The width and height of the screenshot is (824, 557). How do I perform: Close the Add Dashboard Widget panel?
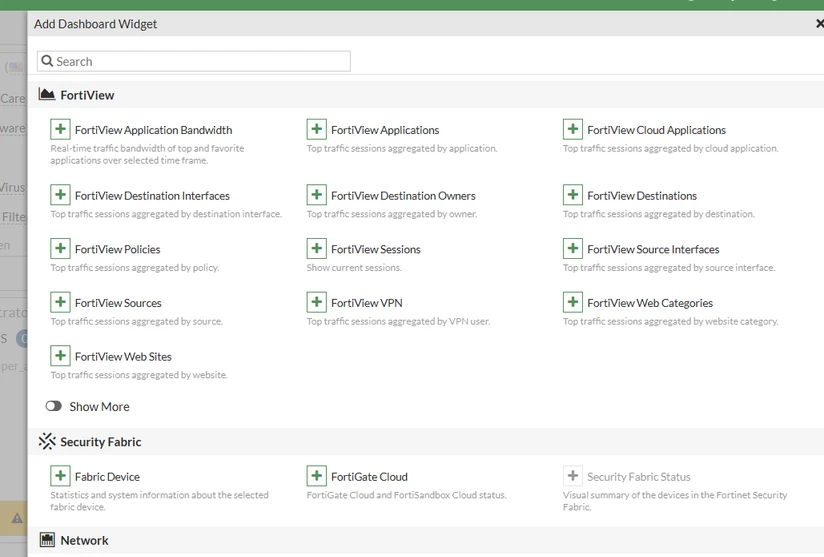pyautogui.click(x=819, y=24)
